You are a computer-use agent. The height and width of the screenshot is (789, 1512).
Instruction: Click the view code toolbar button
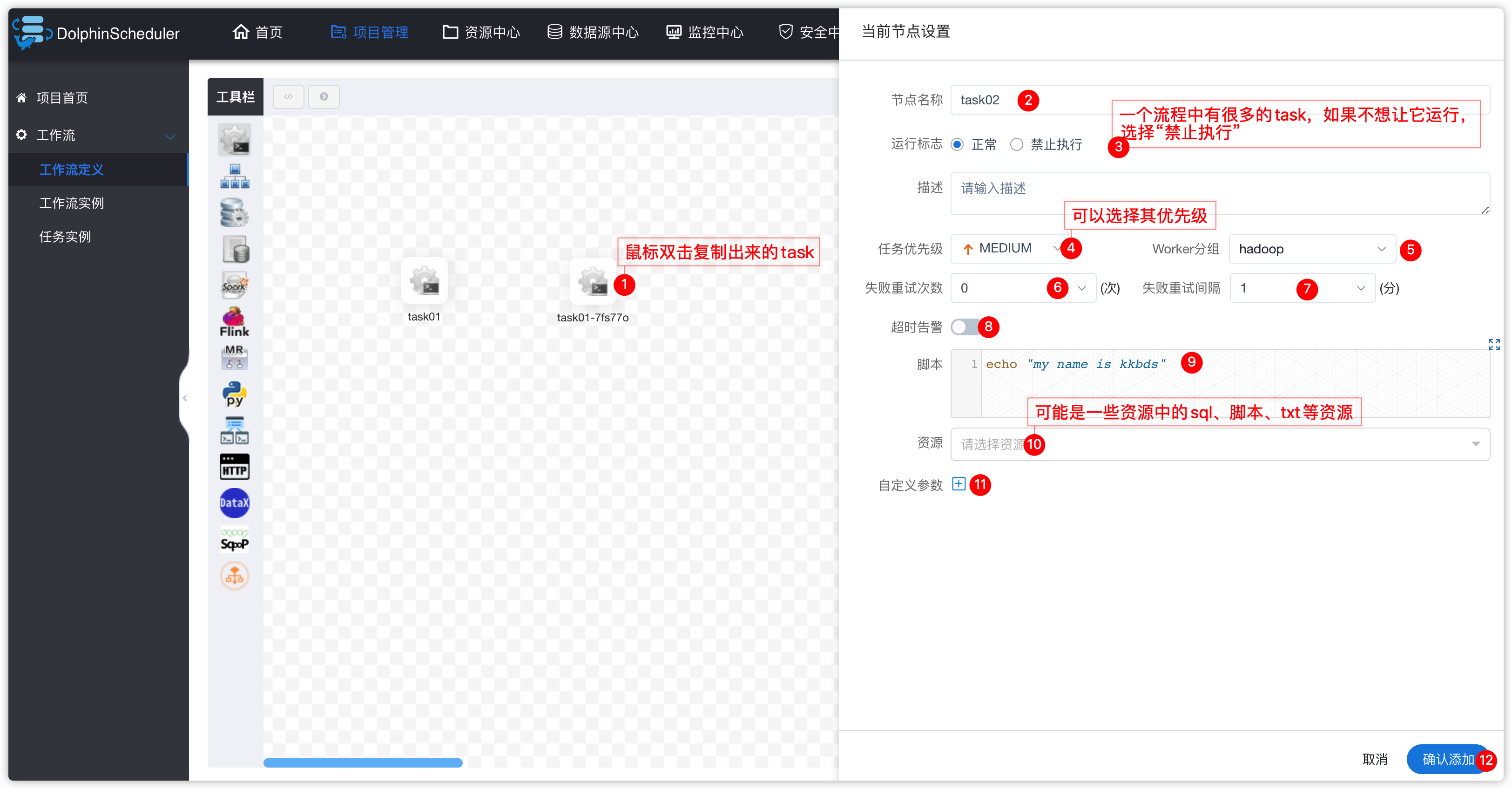click(x=288, y=96)
